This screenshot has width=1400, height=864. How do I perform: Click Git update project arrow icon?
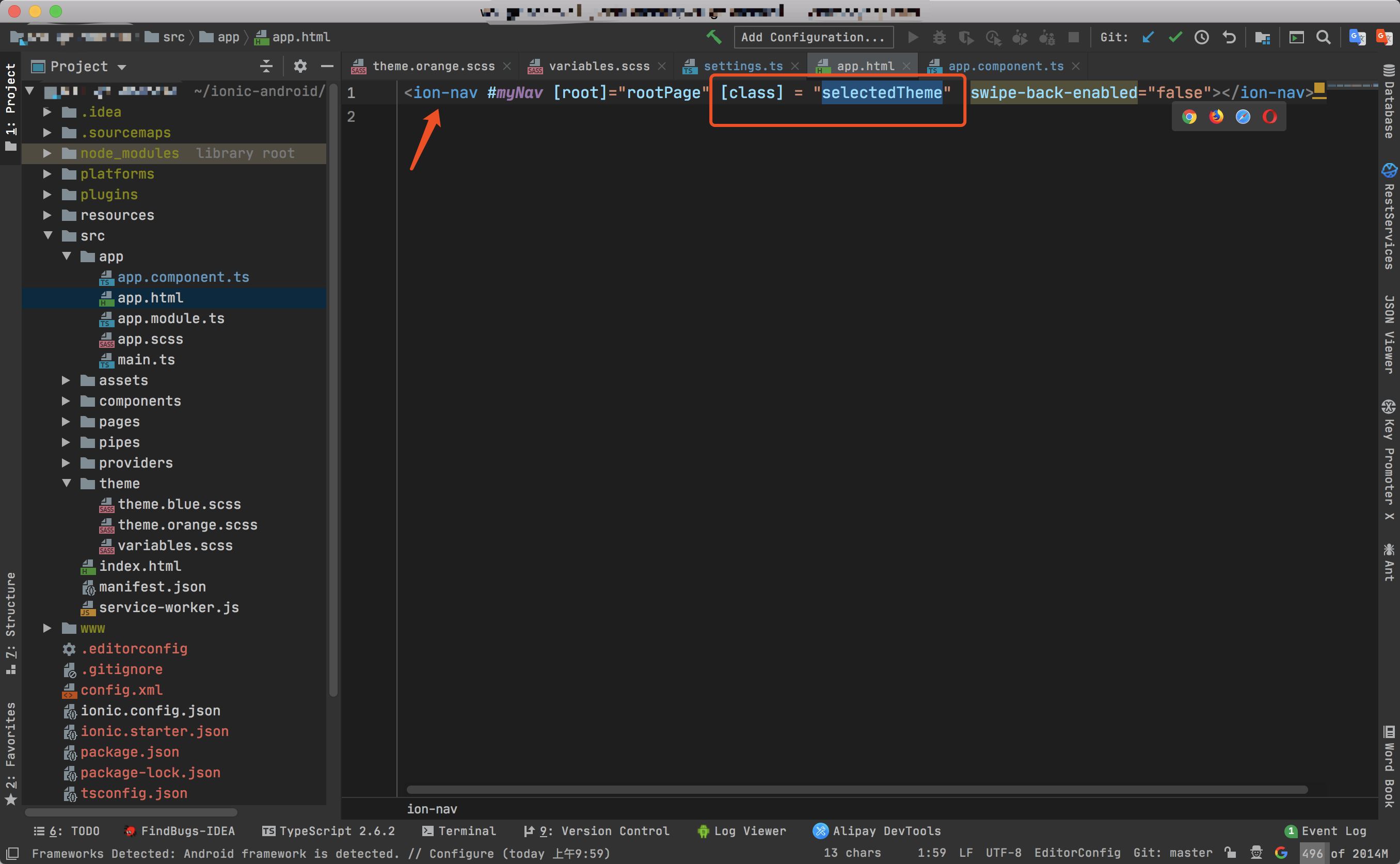click(1148, 37)
